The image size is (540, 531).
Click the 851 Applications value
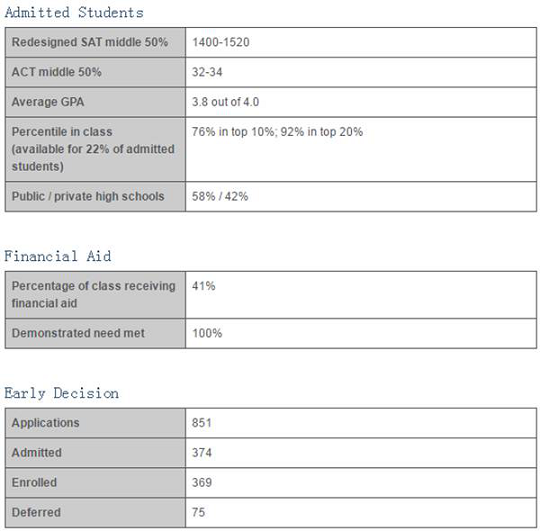point(202,423)
